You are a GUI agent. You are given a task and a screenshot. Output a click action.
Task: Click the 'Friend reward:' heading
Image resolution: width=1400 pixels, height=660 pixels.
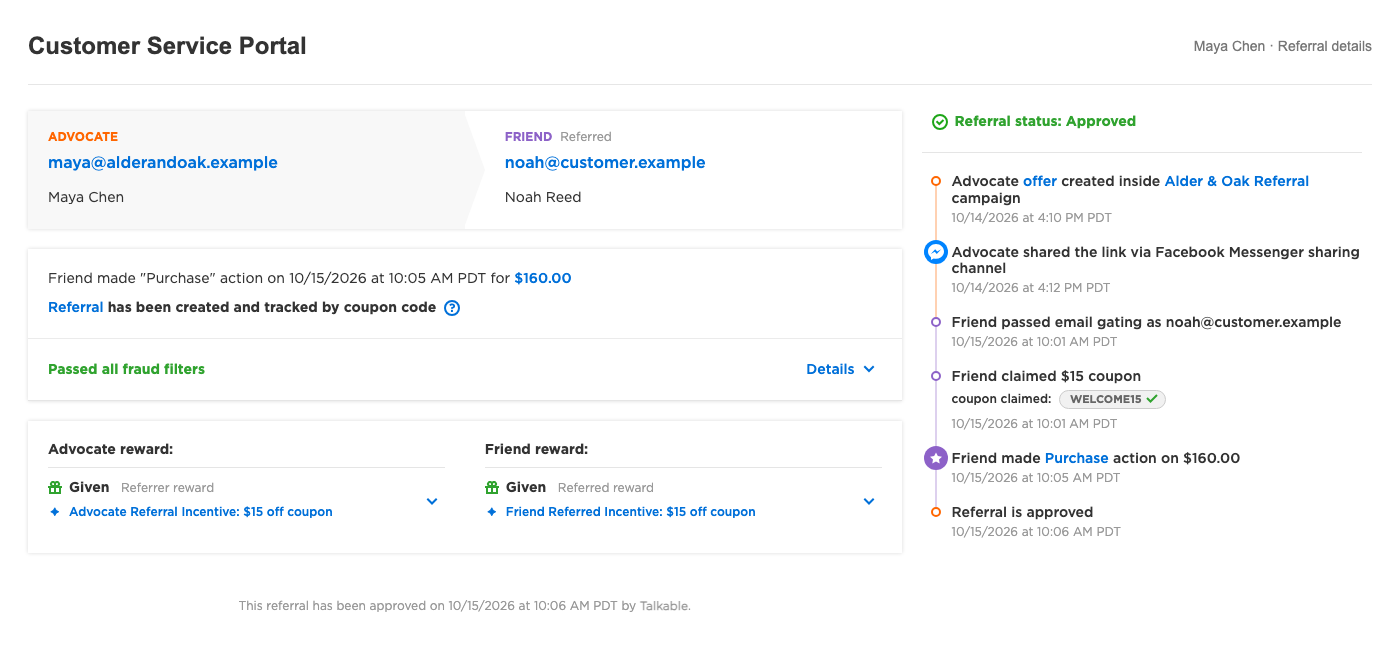point(536,449)
